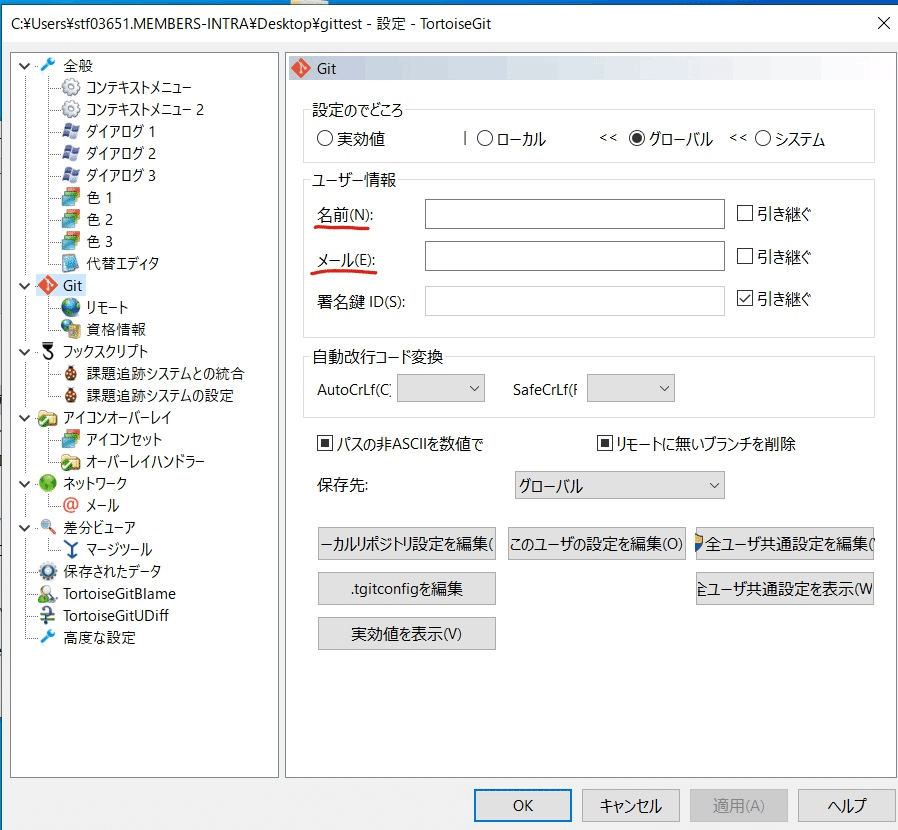Viewport: 898px width, 830px height.
Task: Click the 色 2 palette icon
Action: [70, 219]
